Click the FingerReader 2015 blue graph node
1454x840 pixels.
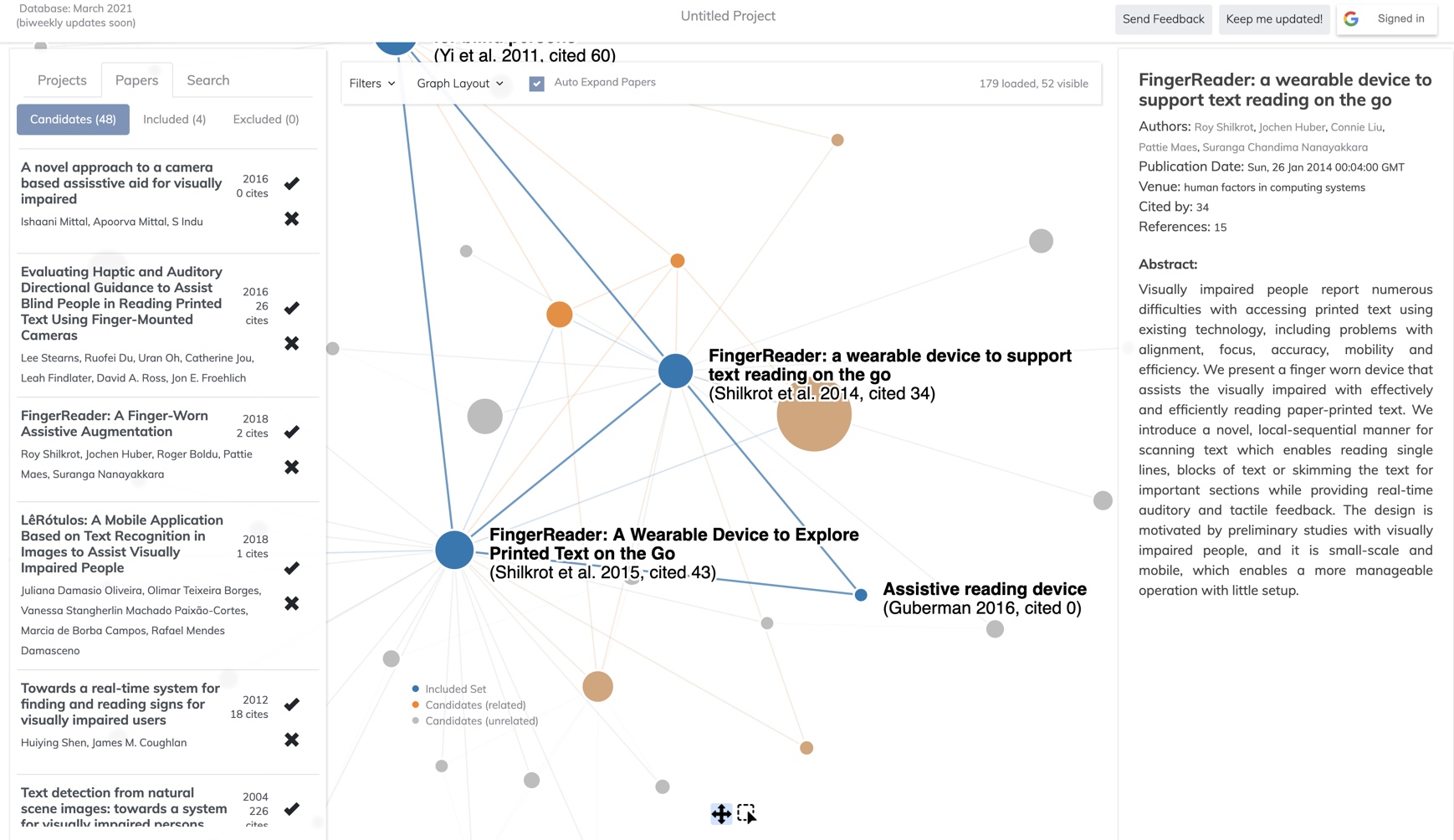(x=454, y=550)
